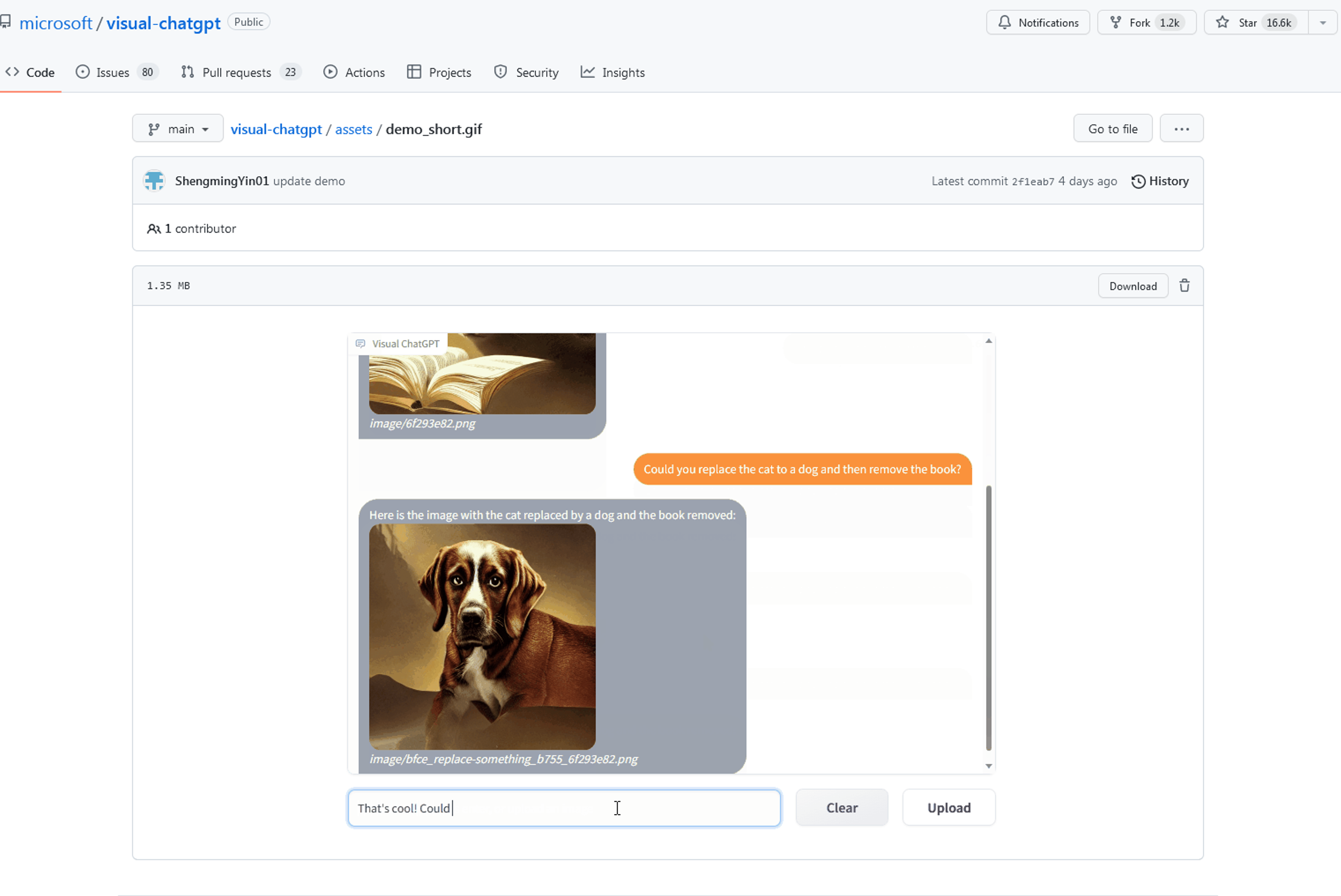Open commit 2f1eab7
This screenshot has height=896, width=1341.
tap(1033, 182)
